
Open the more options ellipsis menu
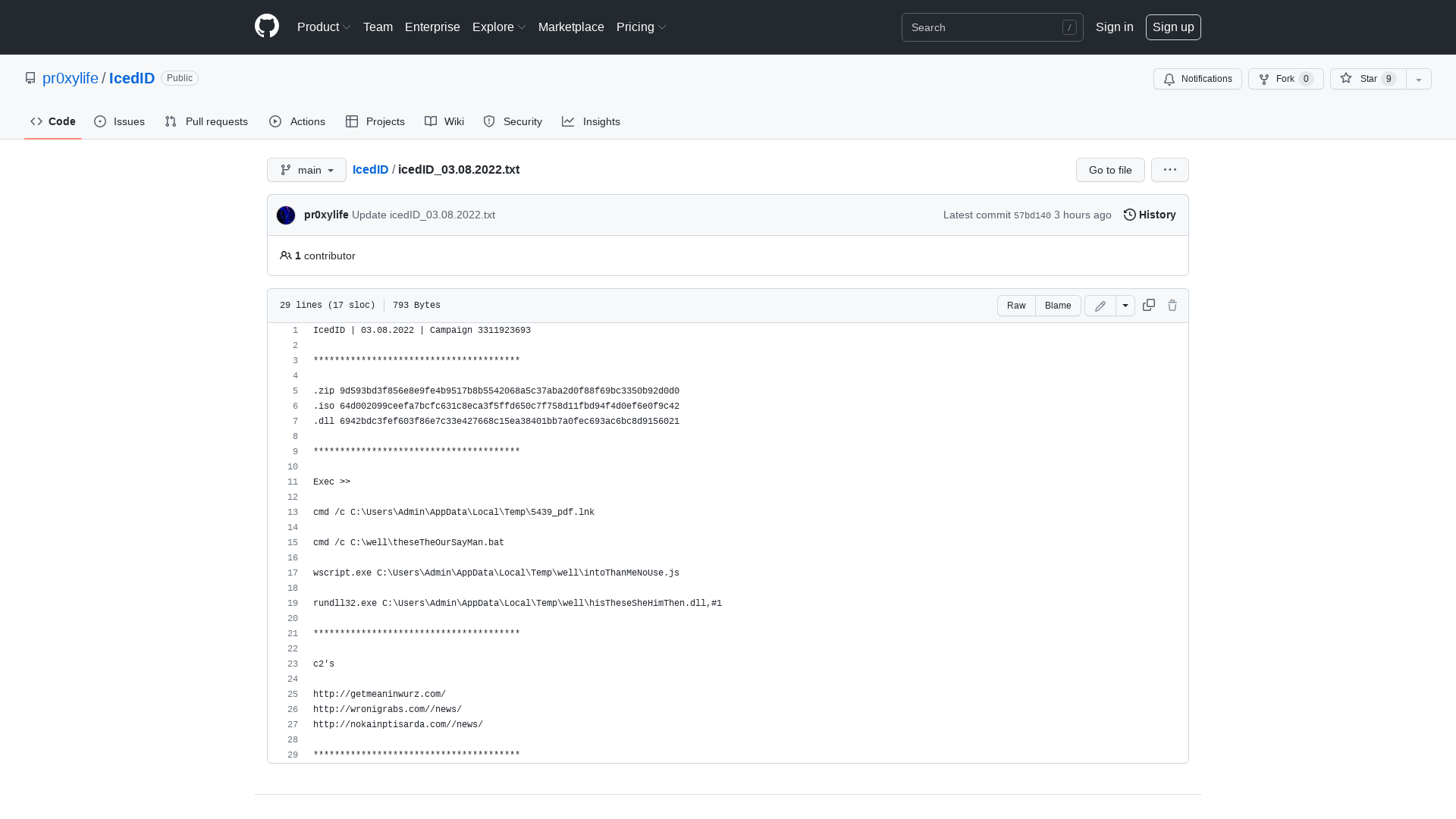[1169, 170]
